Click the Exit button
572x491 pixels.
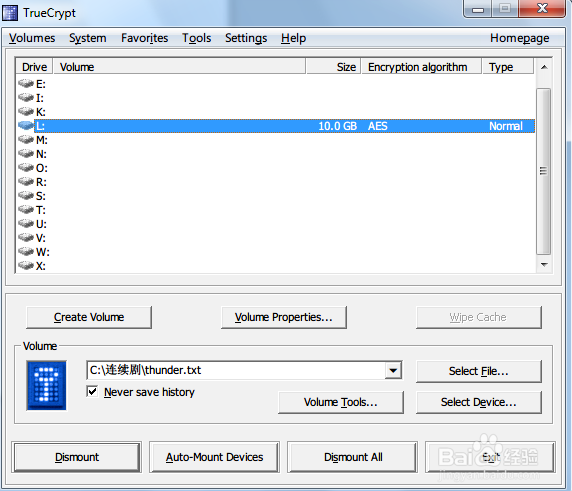click(490, 457)
